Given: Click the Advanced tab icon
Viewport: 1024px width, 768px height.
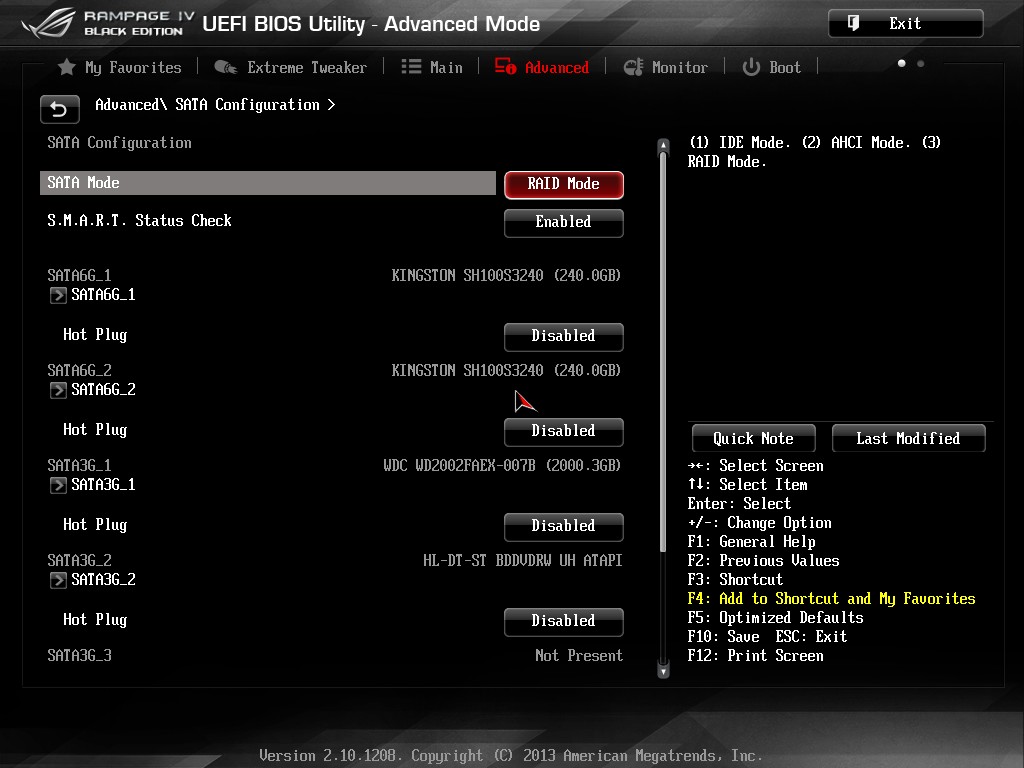Looking at the screenshot, I should tap(505, 66).
